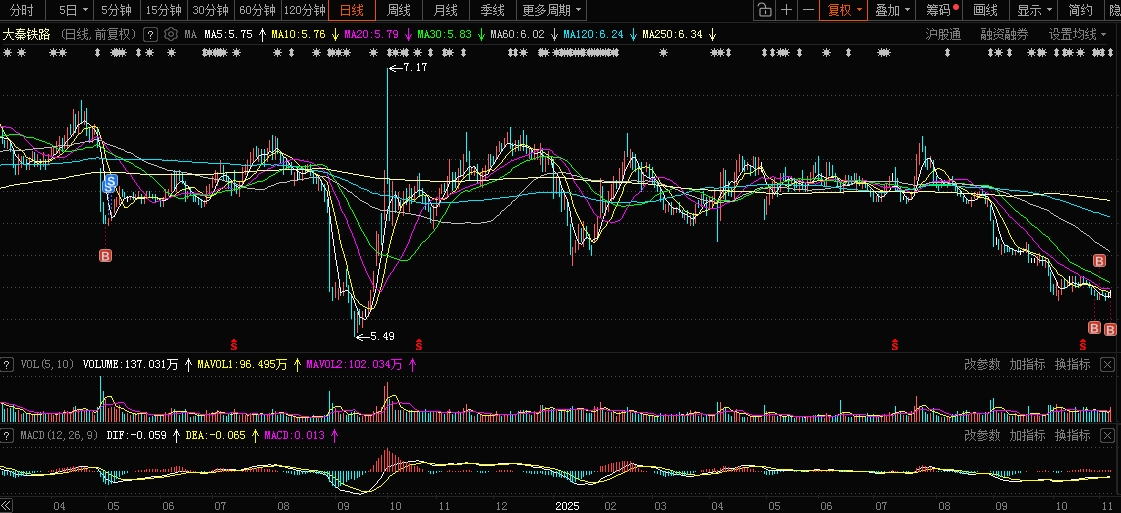
Task: Click the help icon beside 大秦铁路 title
Action: click(x=150, y=34)
